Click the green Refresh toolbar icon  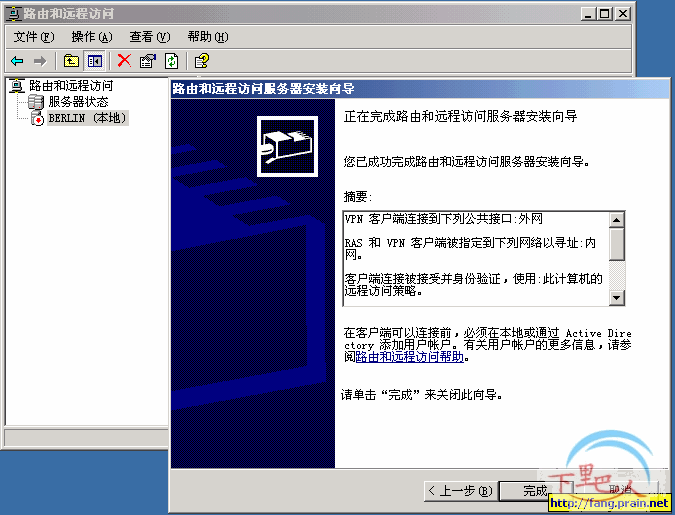171,61
